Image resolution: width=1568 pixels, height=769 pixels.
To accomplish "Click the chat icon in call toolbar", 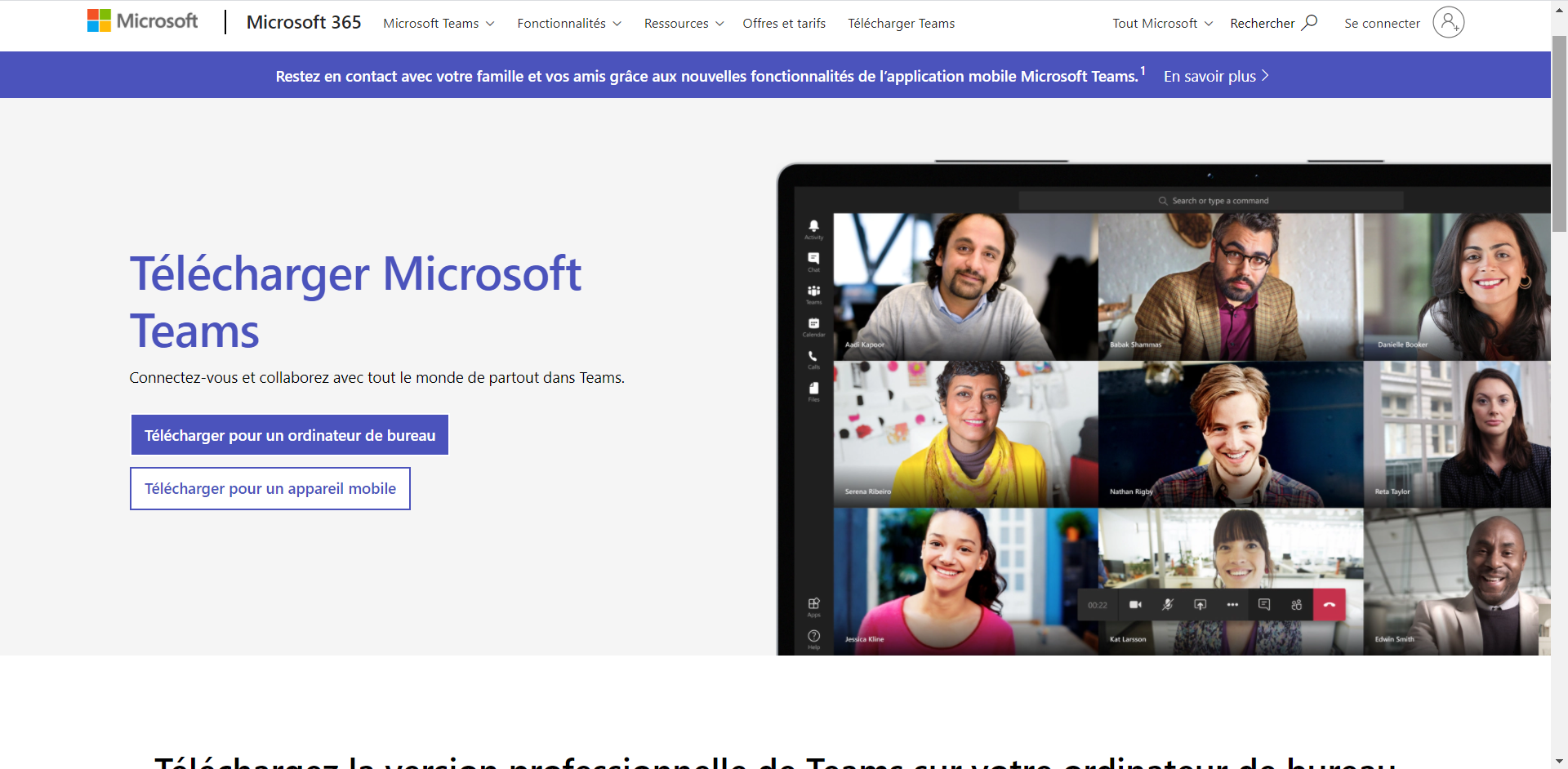I will pyautogui.click(x=1264, y=605).
